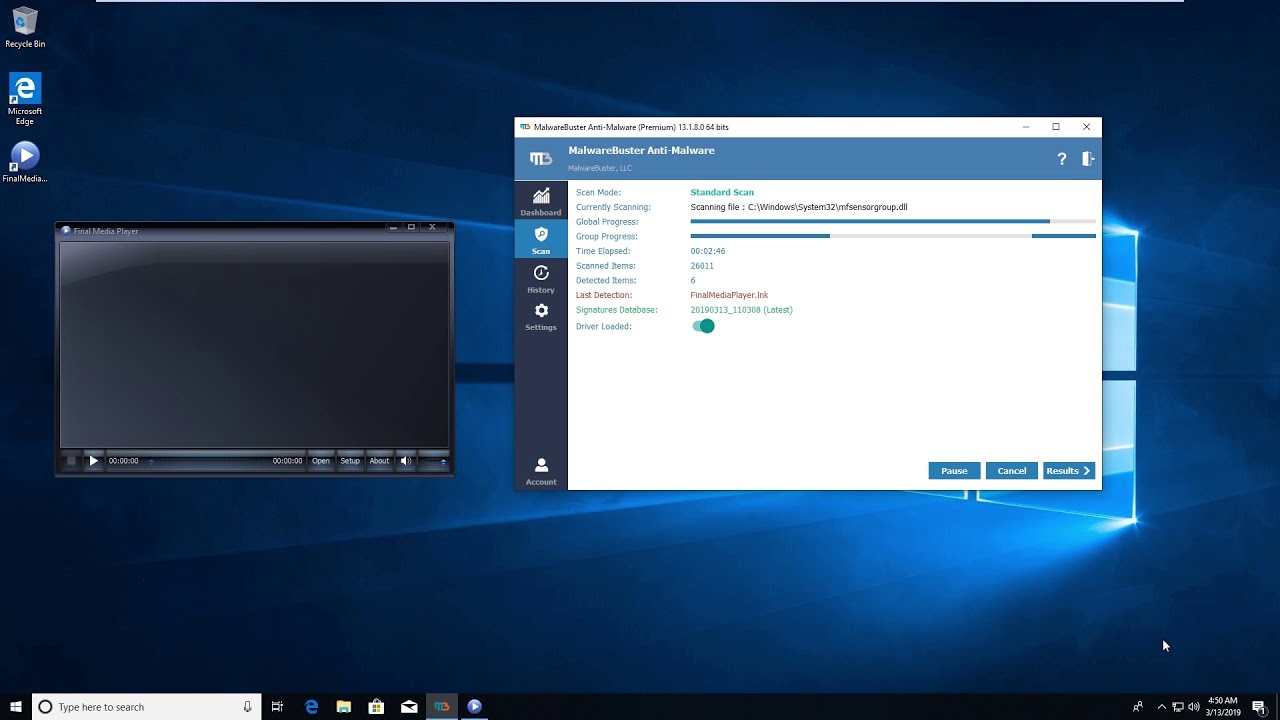Open Microsoft Store from the taskbar
Image resolution: width=1280 pixels, height=720 pixels.
click(376, 707)
